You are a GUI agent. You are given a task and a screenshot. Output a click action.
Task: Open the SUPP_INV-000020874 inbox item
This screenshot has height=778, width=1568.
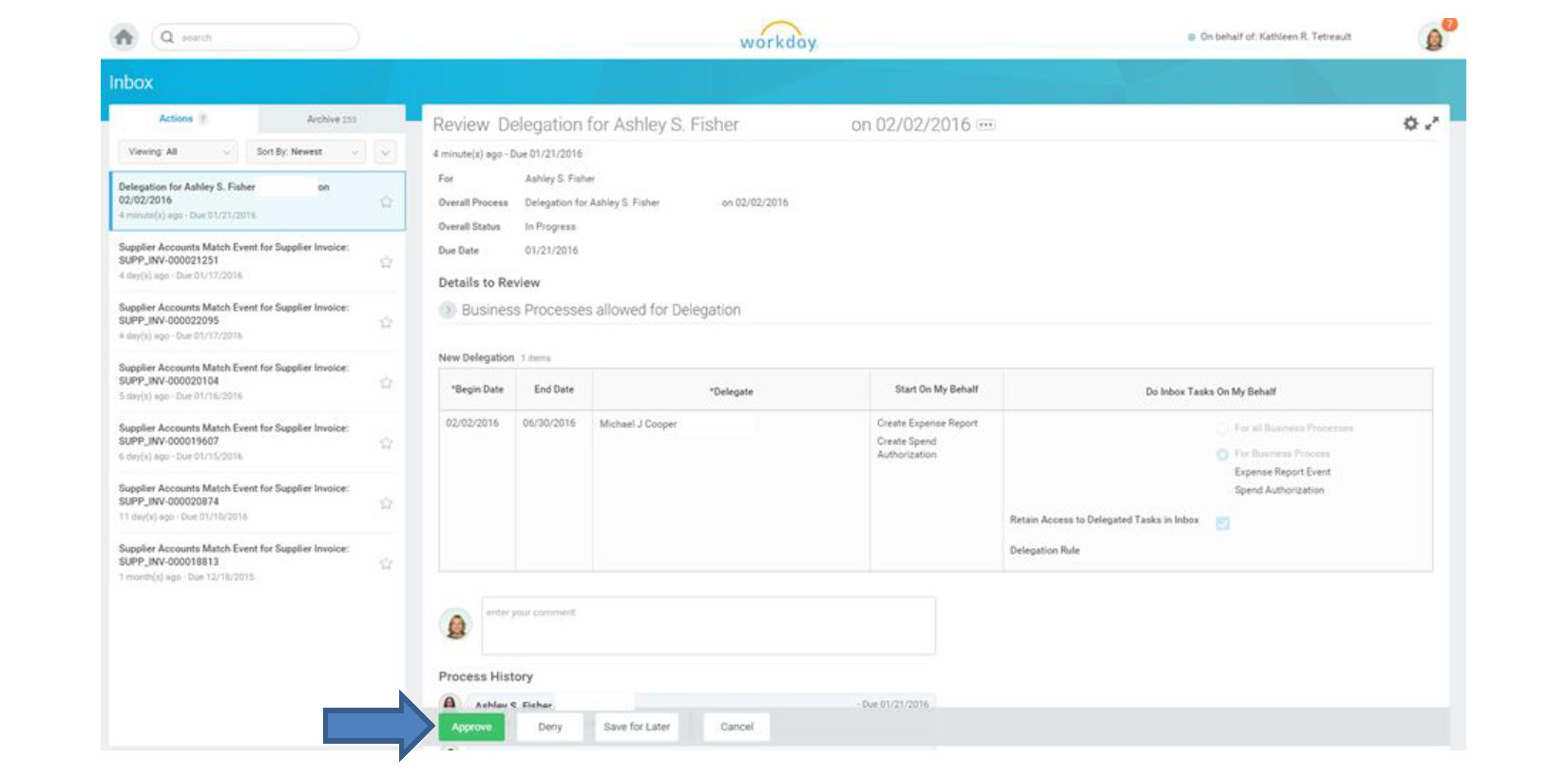coord(258,503)
